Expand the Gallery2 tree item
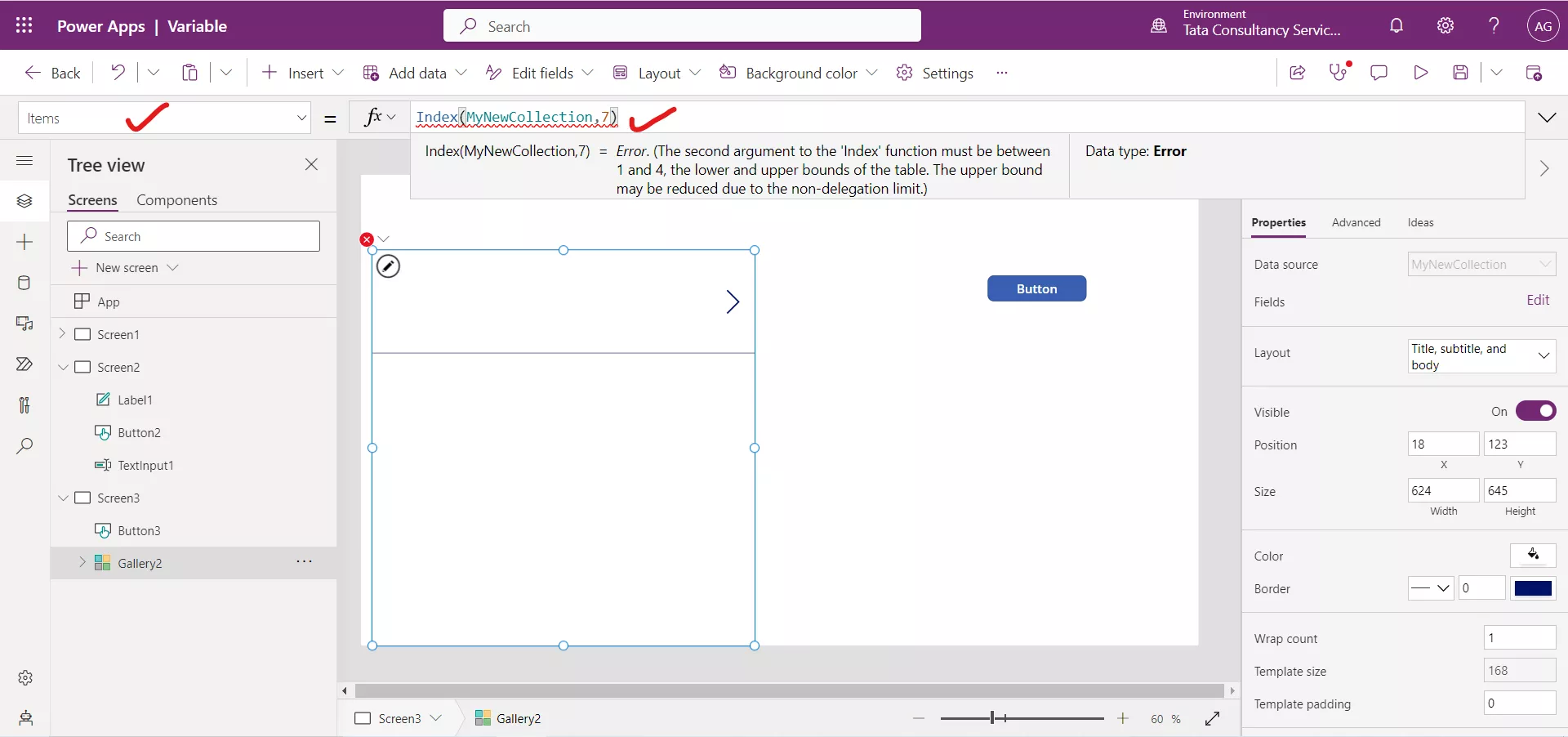Screen dimensions: 1568x737 coord(82,562)
